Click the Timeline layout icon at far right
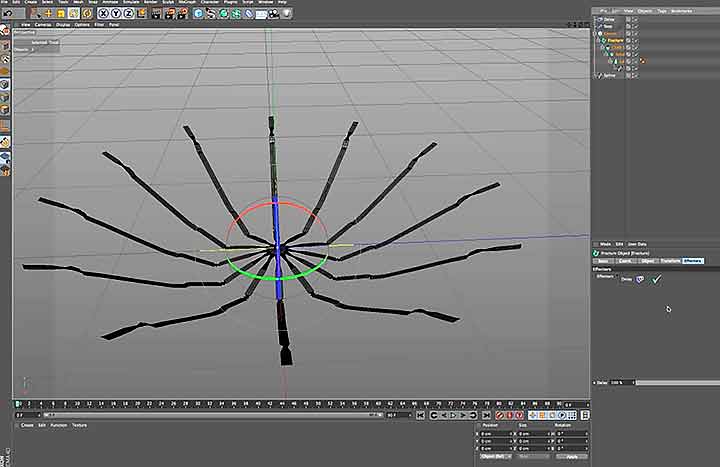Screen dimensions: 720x467 coord(585,415)
